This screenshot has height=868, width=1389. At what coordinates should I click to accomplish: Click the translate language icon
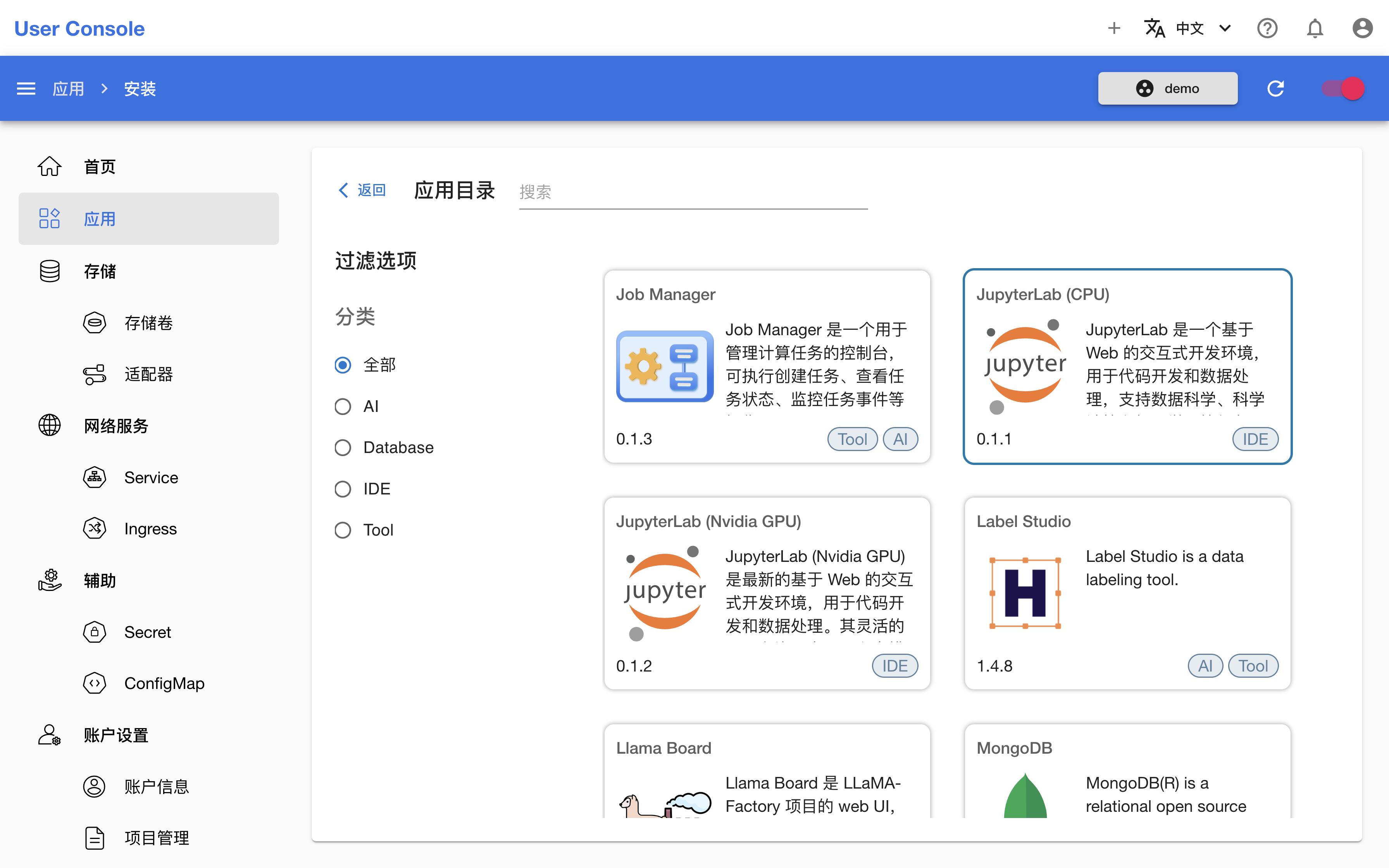[x=1154, y=28]
